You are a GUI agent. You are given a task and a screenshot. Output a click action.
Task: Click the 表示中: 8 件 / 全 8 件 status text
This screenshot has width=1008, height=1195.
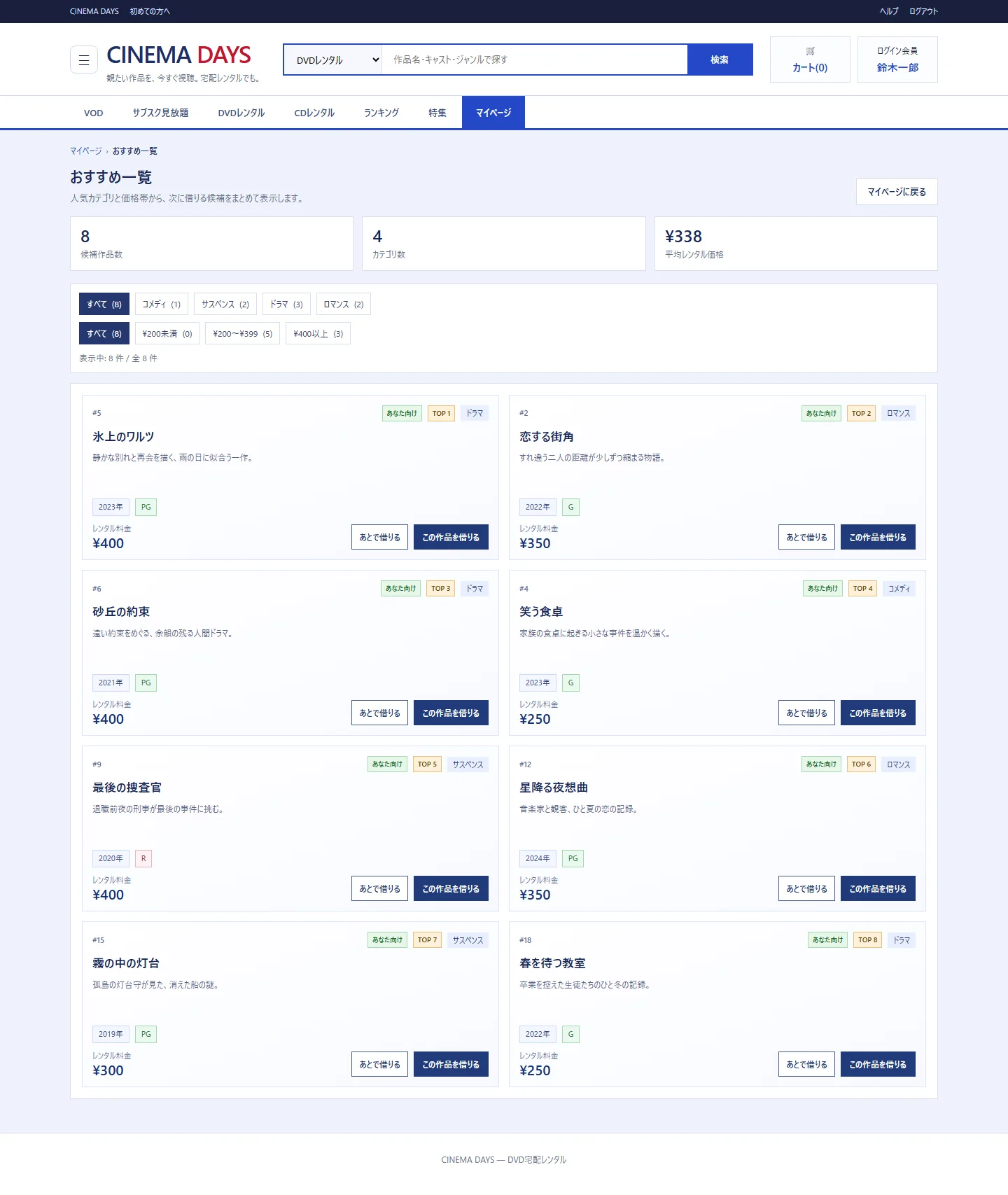click(118, 358)
